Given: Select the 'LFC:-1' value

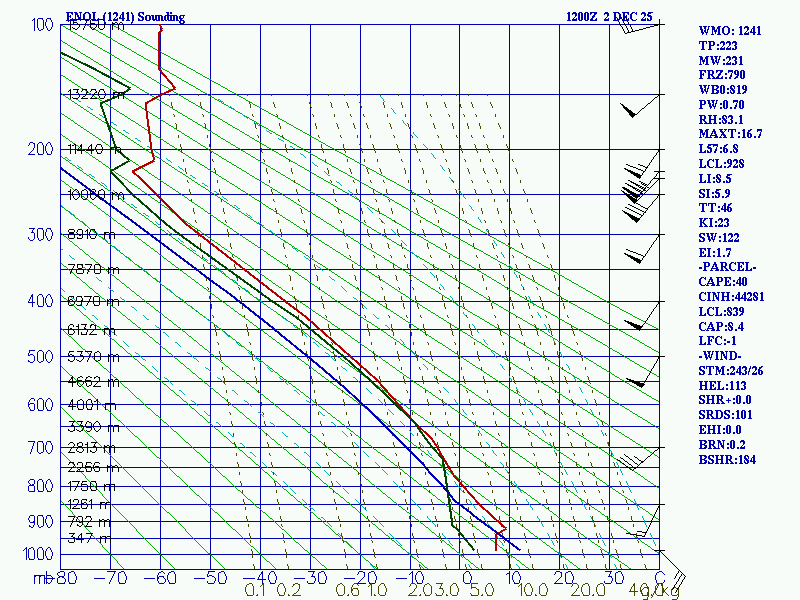Looking at the screenshot, I should (717, 340).
